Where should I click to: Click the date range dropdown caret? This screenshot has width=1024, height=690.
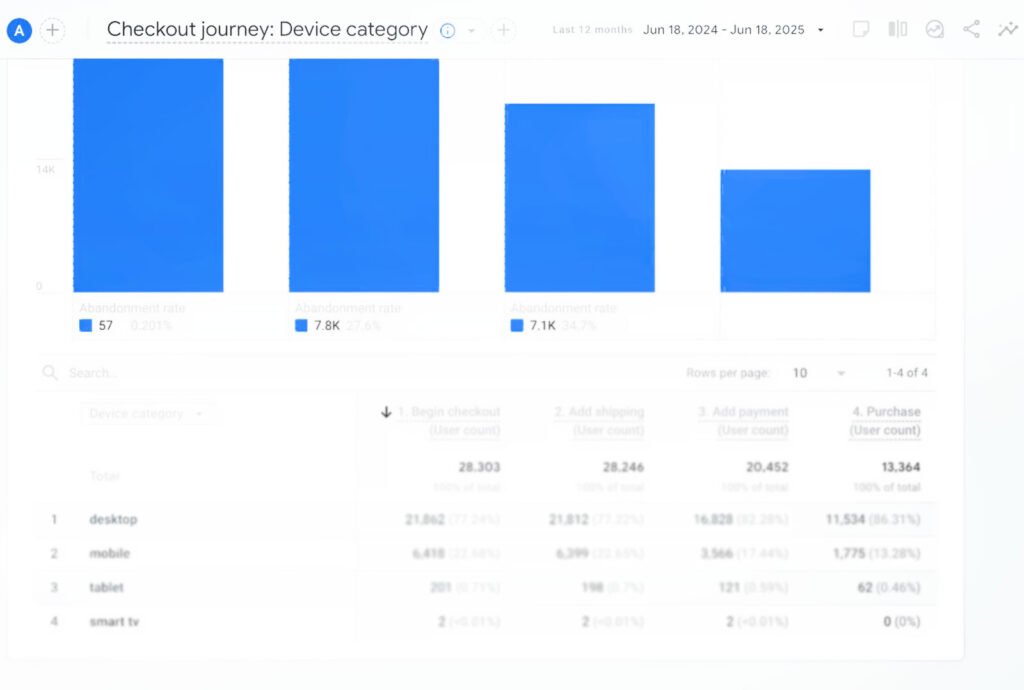tap(821, 30)
